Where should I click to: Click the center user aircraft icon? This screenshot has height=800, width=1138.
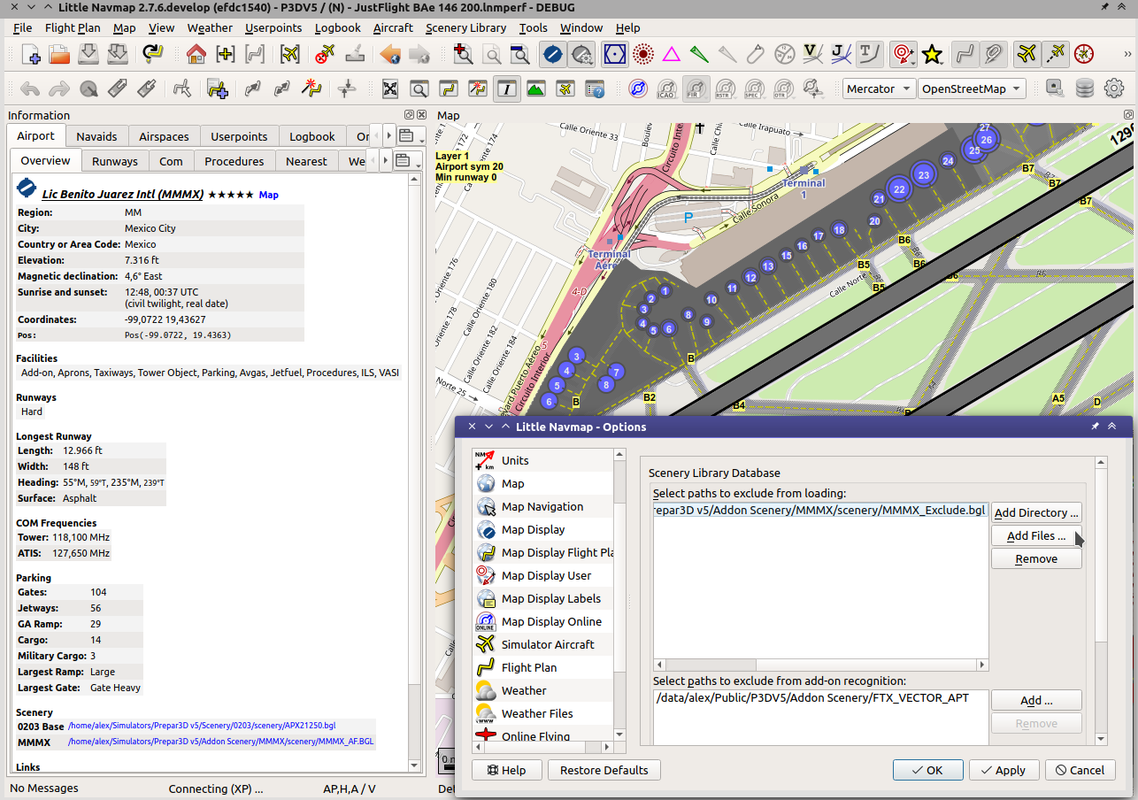coord(290,54)
